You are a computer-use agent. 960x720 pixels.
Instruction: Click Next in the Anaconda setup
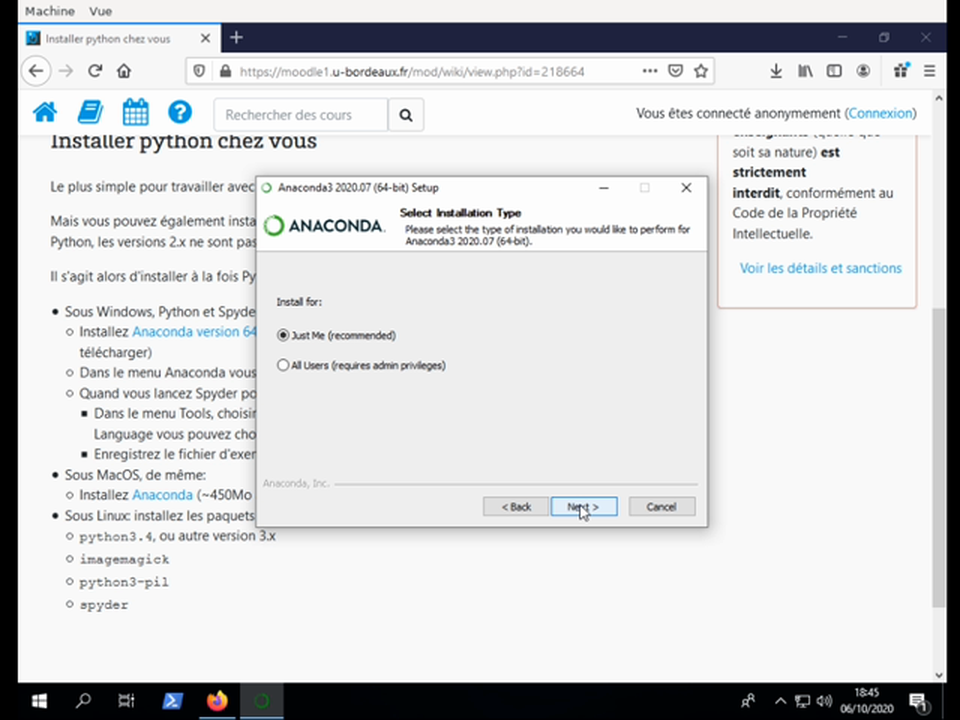tap(583, 507)
